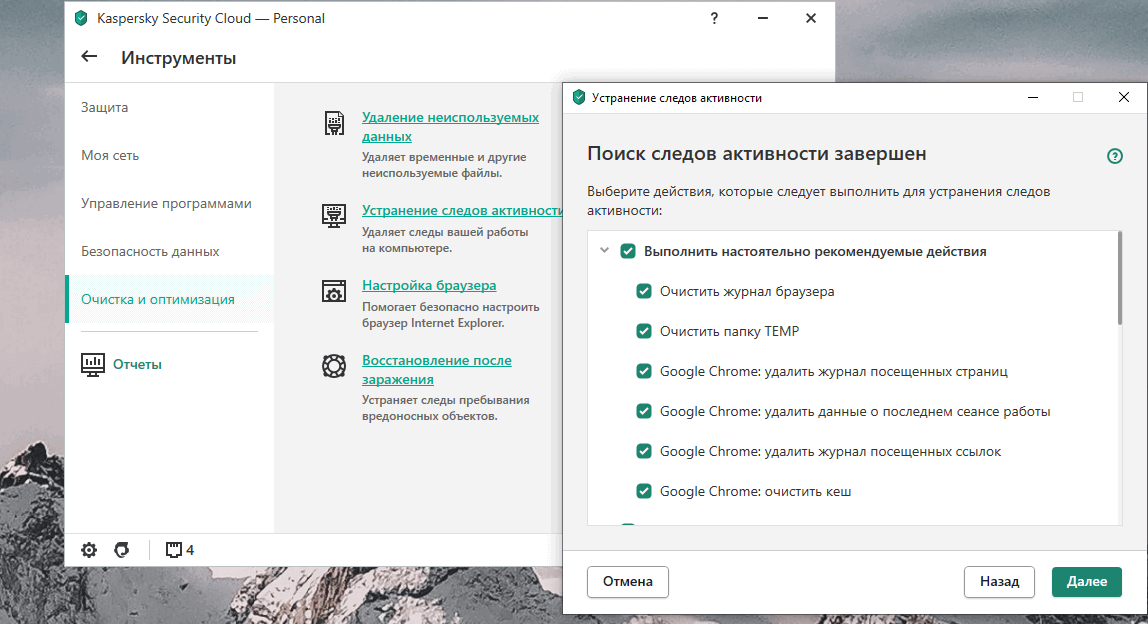
Task: Open notifications icon showing 4
Action: [x=179, y=550]
